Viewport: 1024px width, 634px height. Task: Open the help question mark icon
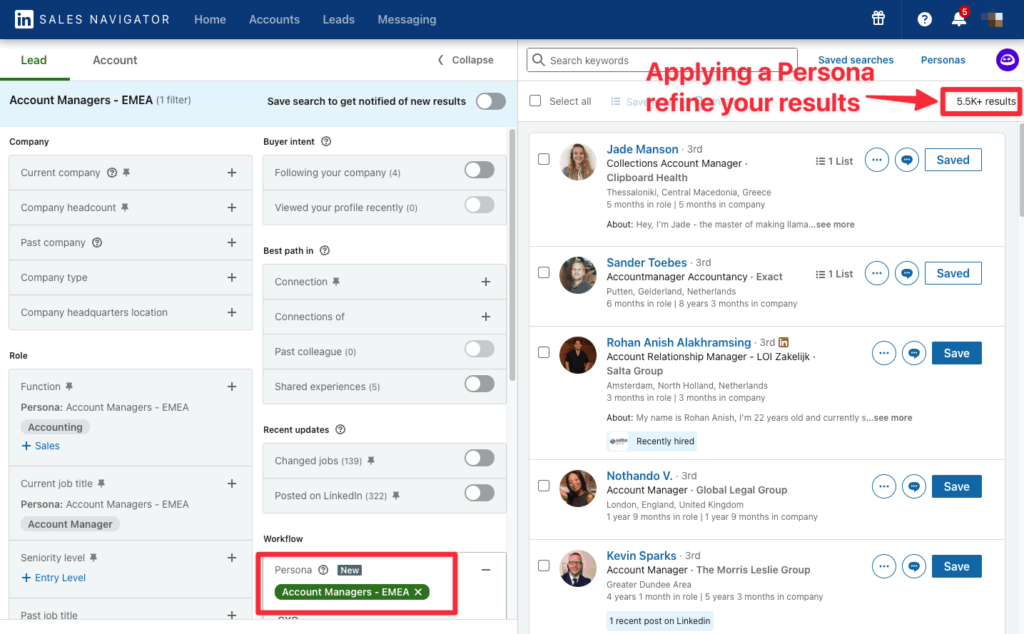coord(924,20)
